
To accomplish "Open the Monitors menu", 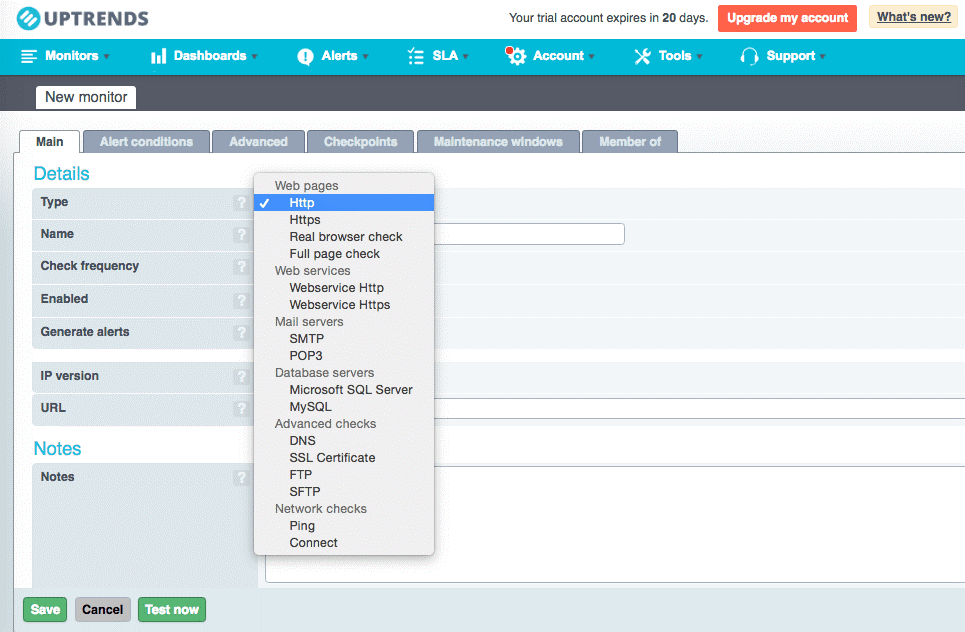I will (x=65, y=56).
